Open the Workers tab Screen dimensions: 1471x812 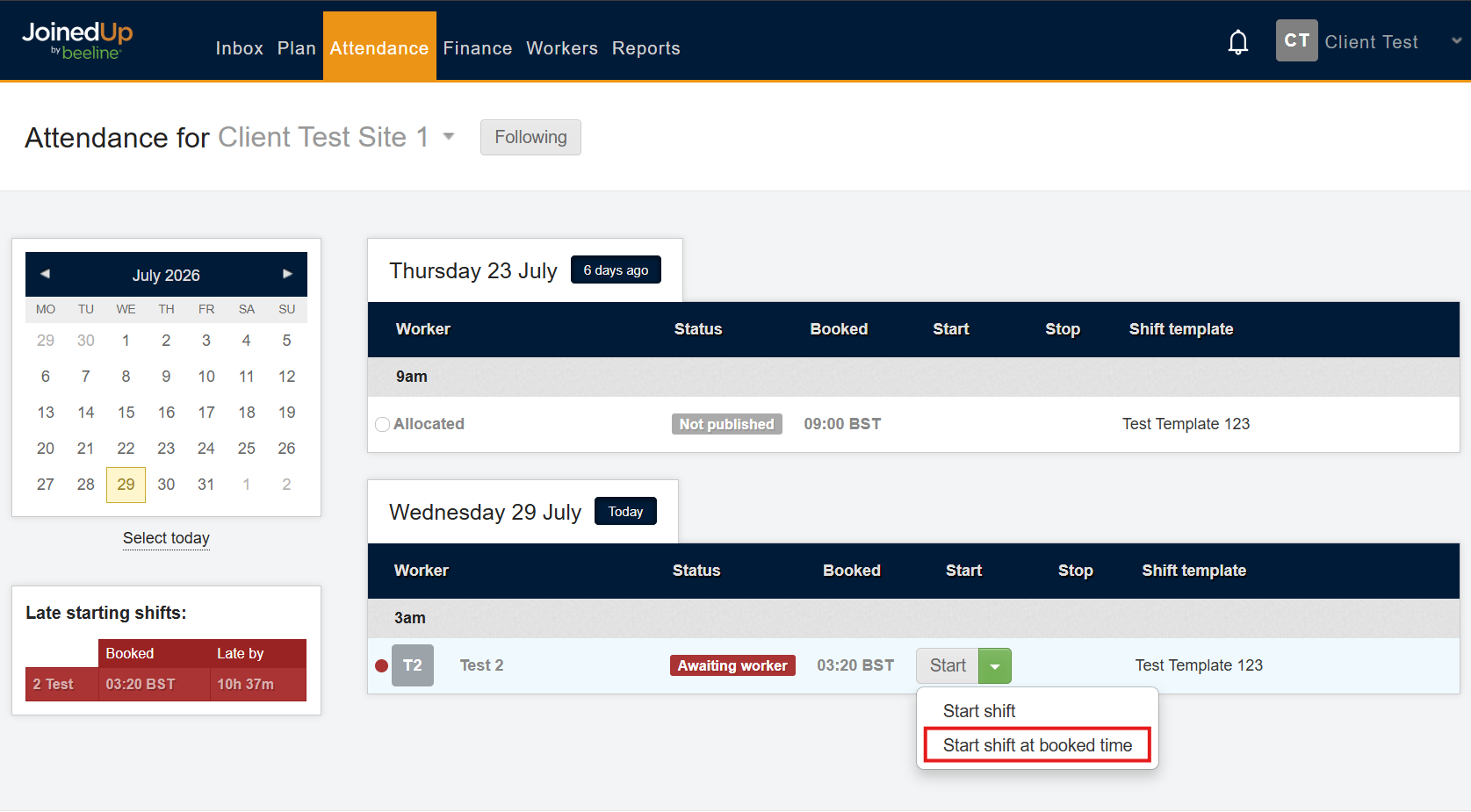point(562,48)
